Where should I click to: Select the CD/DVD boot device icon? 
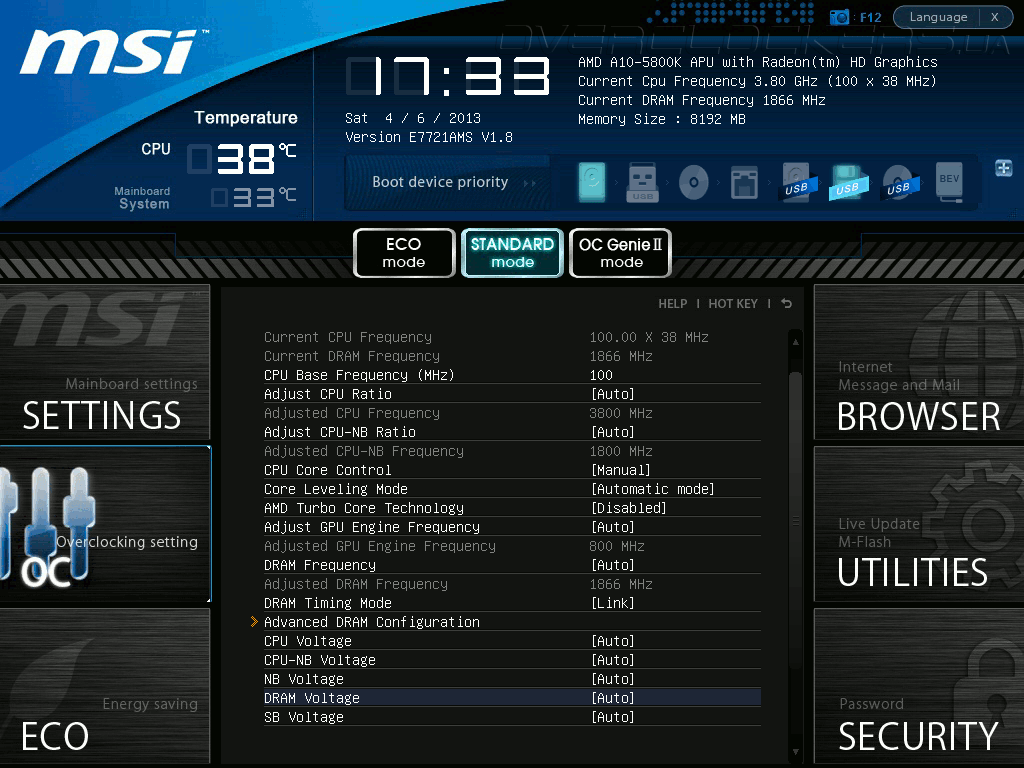tap(694, 182)
